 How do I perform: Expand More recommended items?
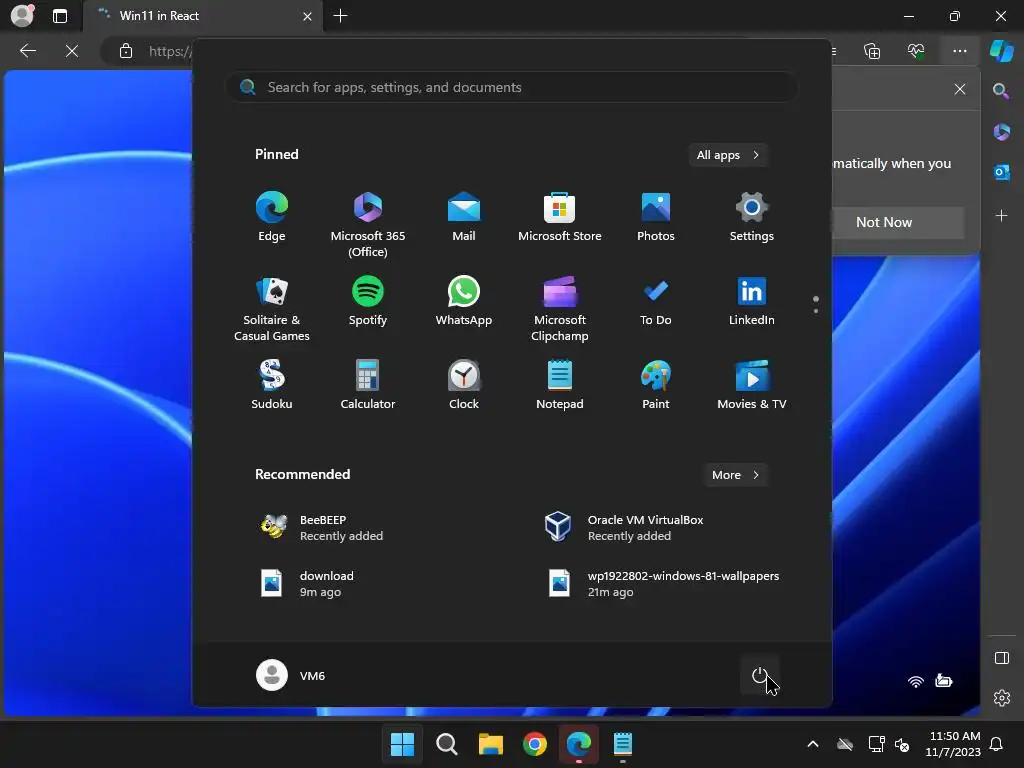pyautogui.click(x=735, y=475)
